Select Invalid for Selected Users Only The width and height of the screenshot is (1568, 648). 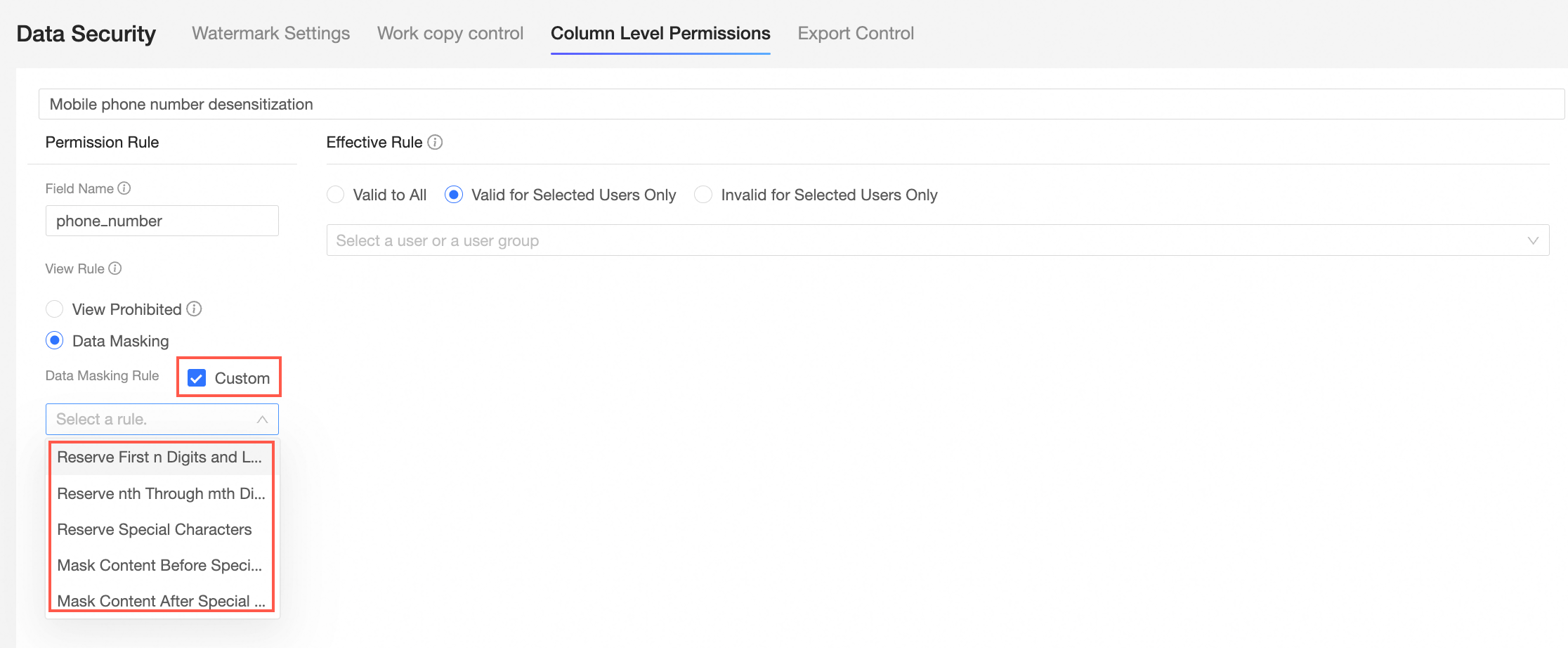click(703, 195)
